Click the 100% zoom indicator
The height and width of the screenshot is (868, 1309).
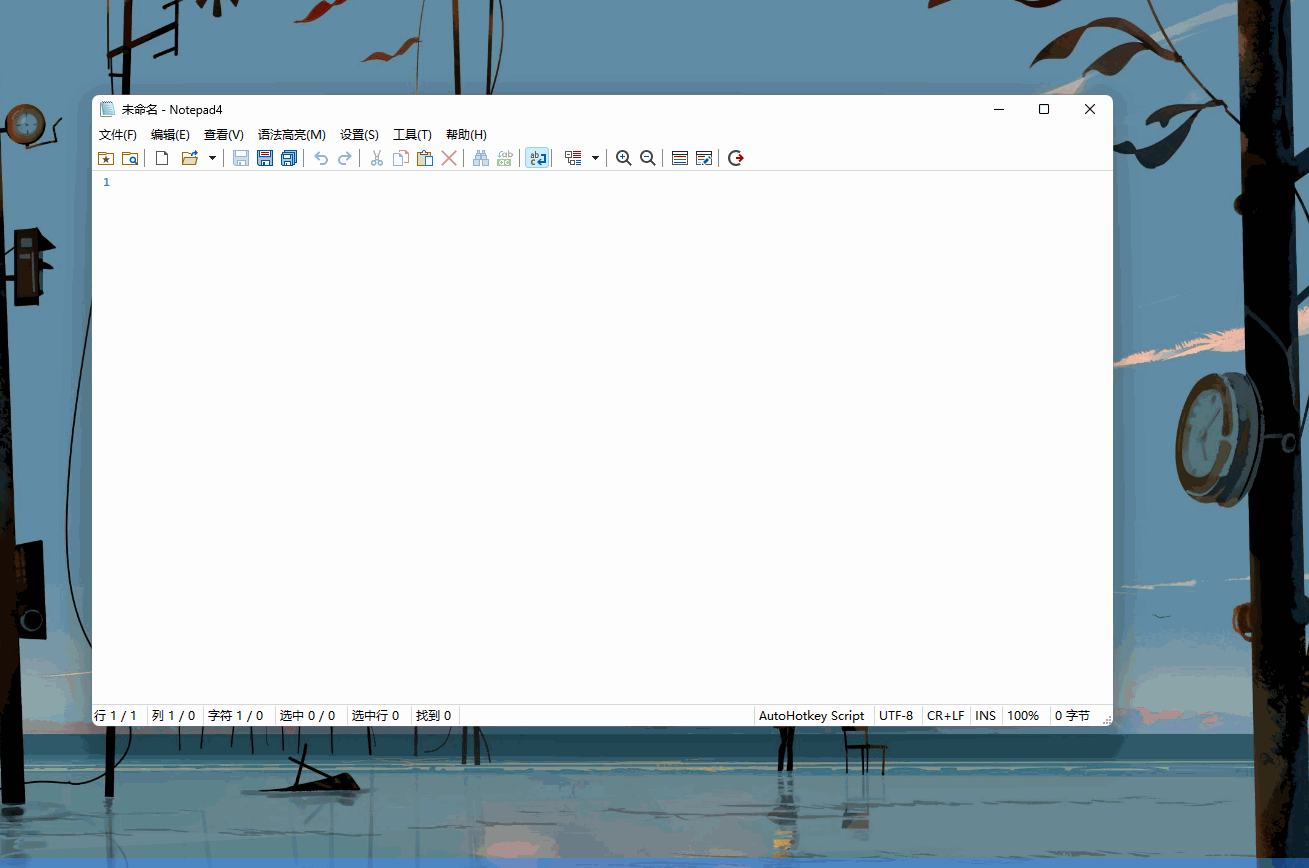click(1023, 715)
